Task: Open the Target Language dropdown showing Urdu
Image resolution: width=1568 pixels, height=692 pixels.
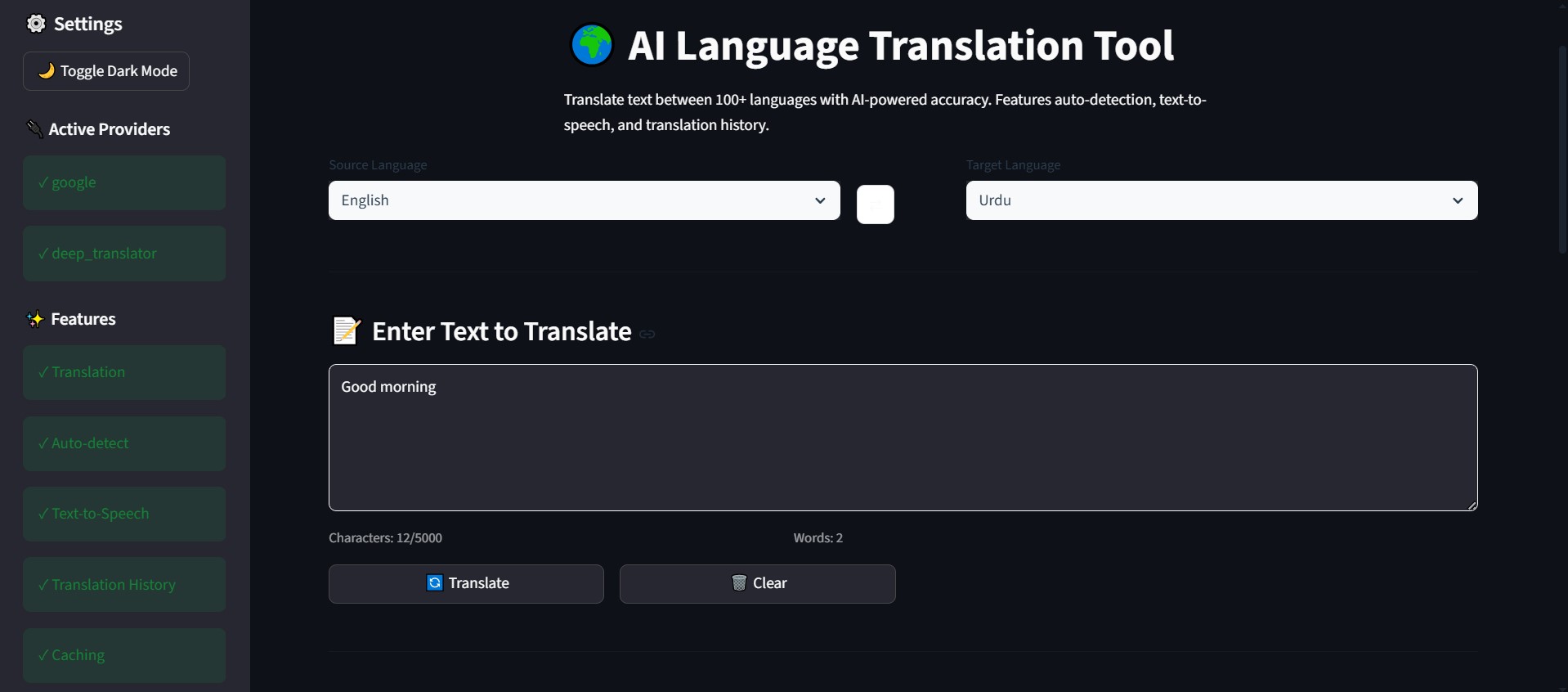Action: click(x=1221, y=200)
